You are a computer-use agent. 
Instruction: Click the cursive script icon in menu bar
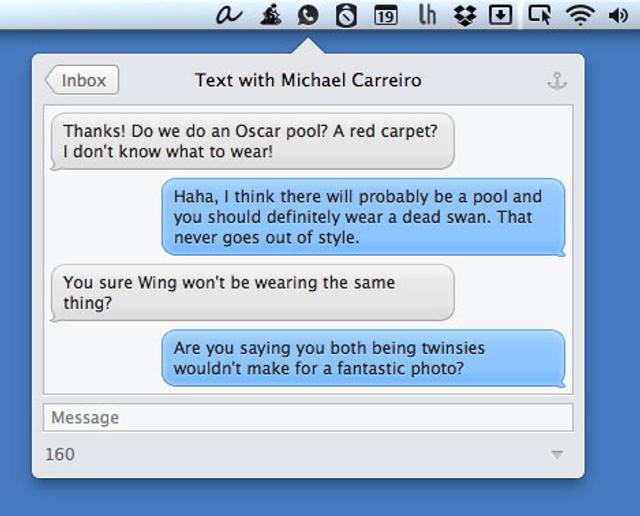pyautogui.click(x=229, y=15)
